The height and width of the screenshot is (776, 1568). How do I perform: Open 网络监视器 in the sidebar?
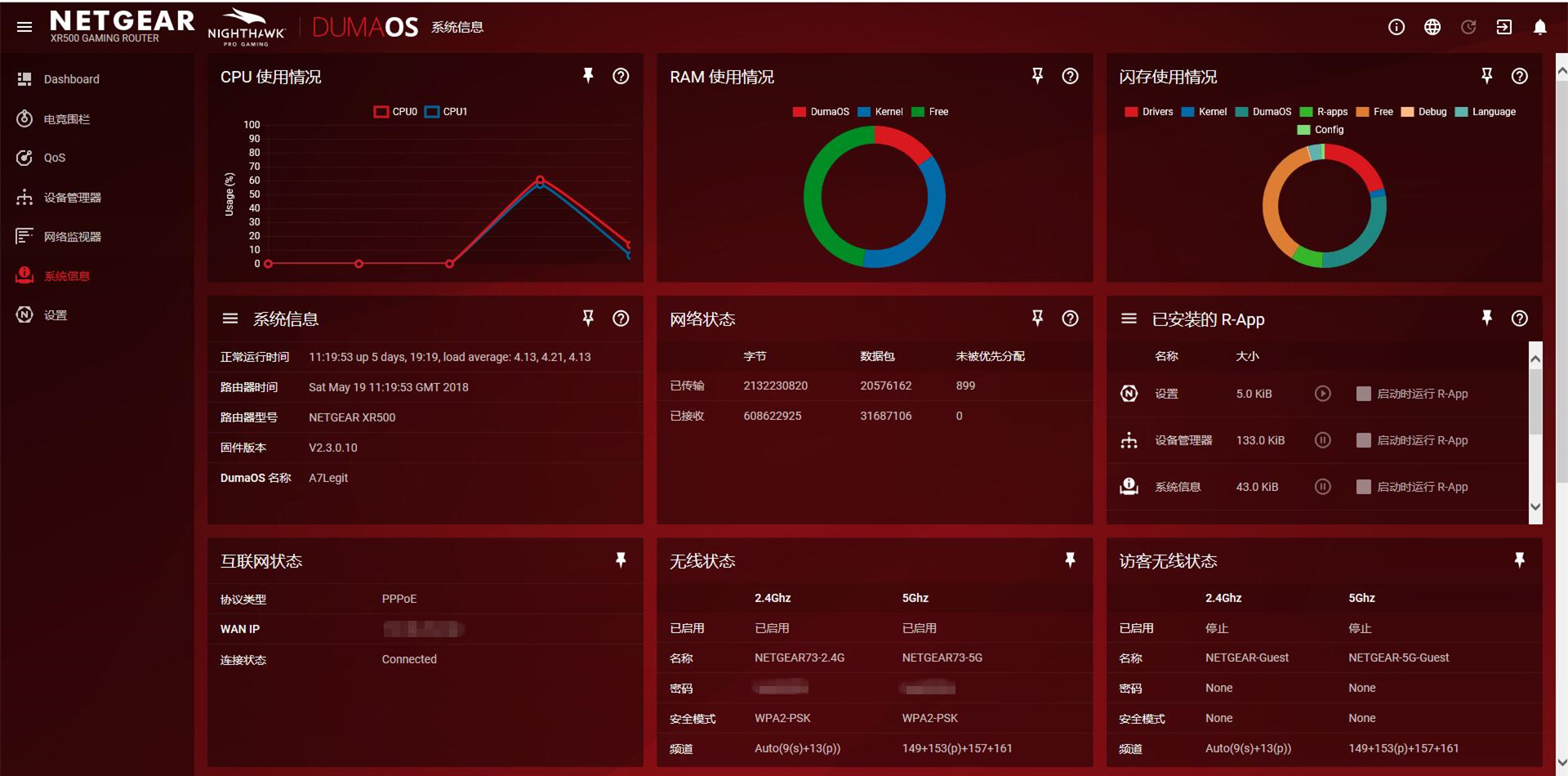click(x=72, y=237)
